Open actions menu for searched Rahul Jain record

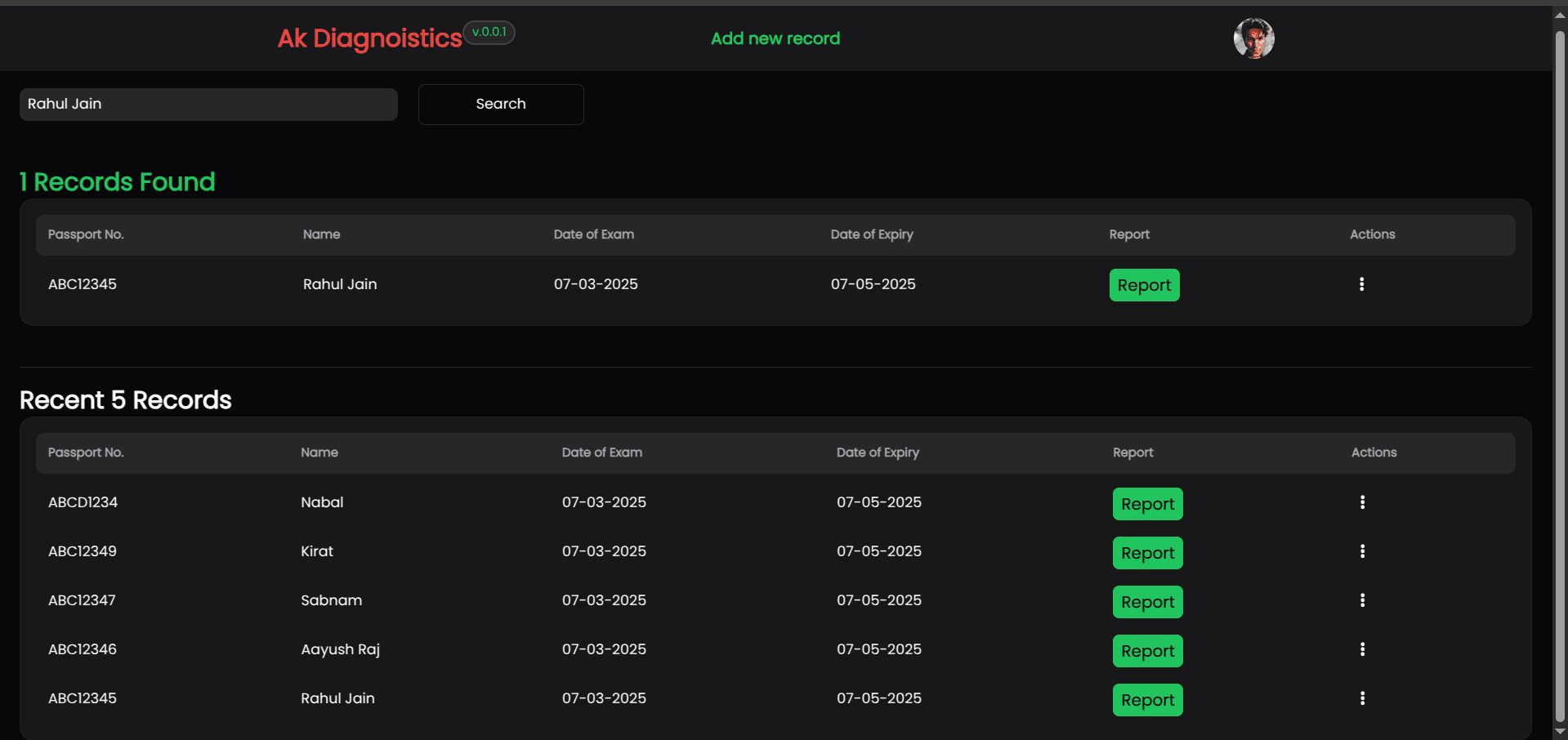[x=1361, y=284]
